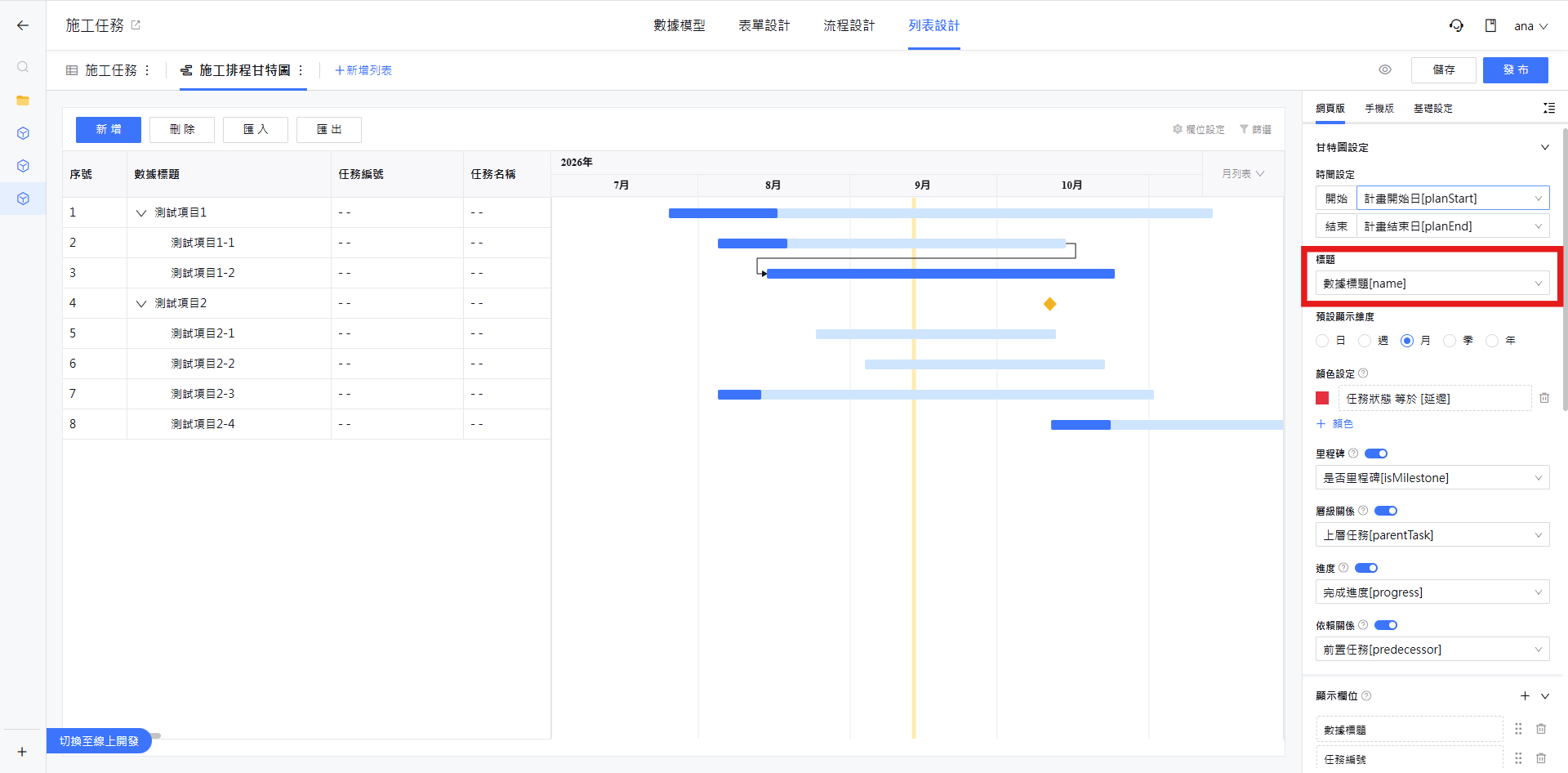The width and height of the screenshot is (1568, 773).
Task: Switch to 手機版 tab
Action: (x=1379, y=108)
